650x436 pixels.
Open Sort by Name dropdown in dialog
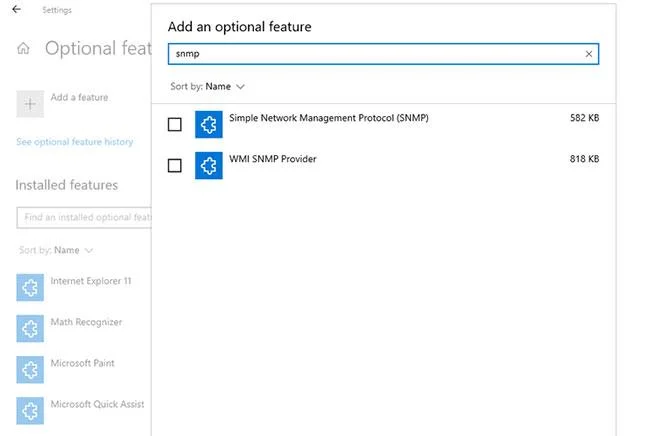coord(207,87)
